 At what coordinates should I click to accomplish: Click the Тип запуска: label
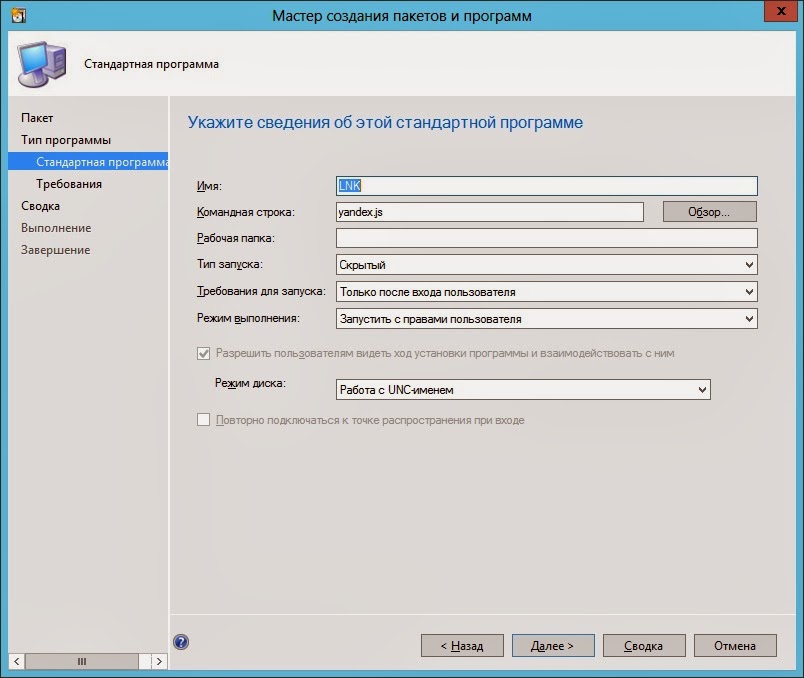230,265
